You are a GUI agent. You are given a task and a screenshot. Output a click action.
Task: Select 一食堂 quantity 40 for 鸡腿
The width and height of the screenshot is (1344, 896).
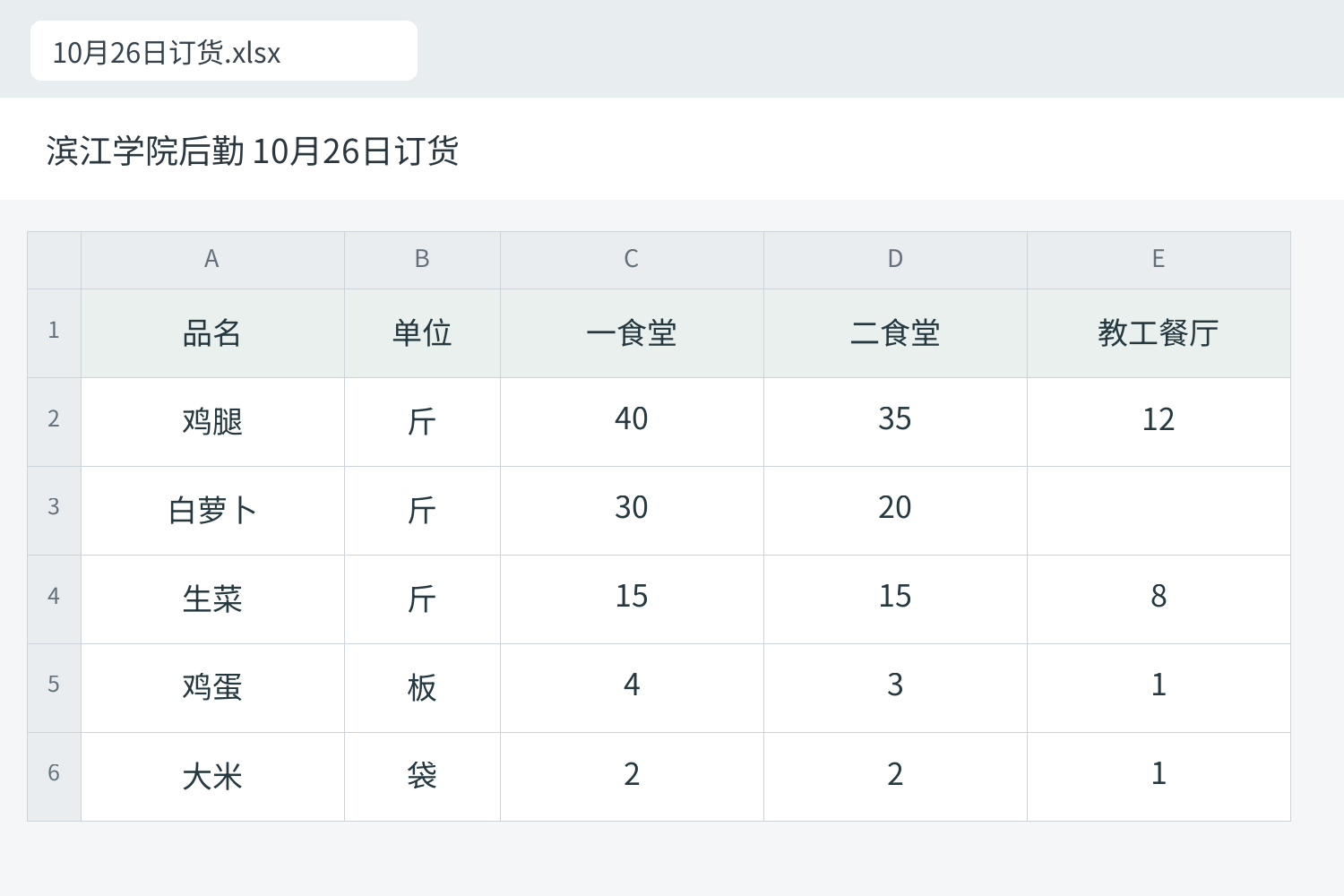pos(632,422)
